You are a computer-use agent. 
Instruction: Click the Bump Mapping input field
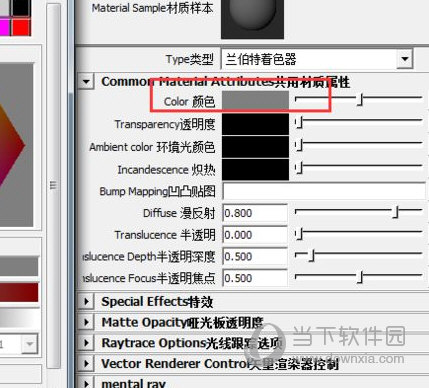coord(324,191)
